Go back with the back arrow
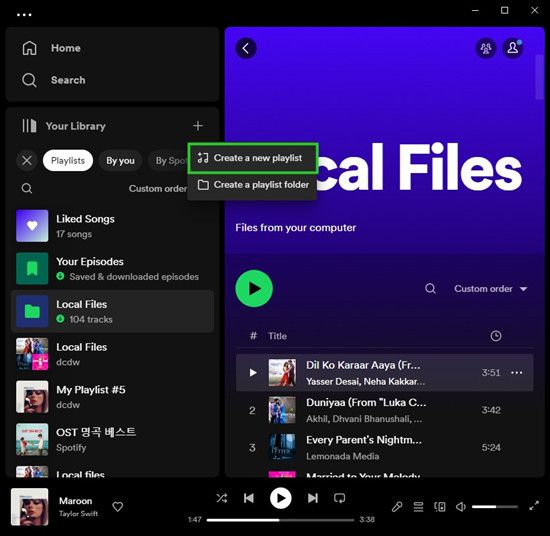The width and height of the screenshot is (550, 536). click(246, 48)
